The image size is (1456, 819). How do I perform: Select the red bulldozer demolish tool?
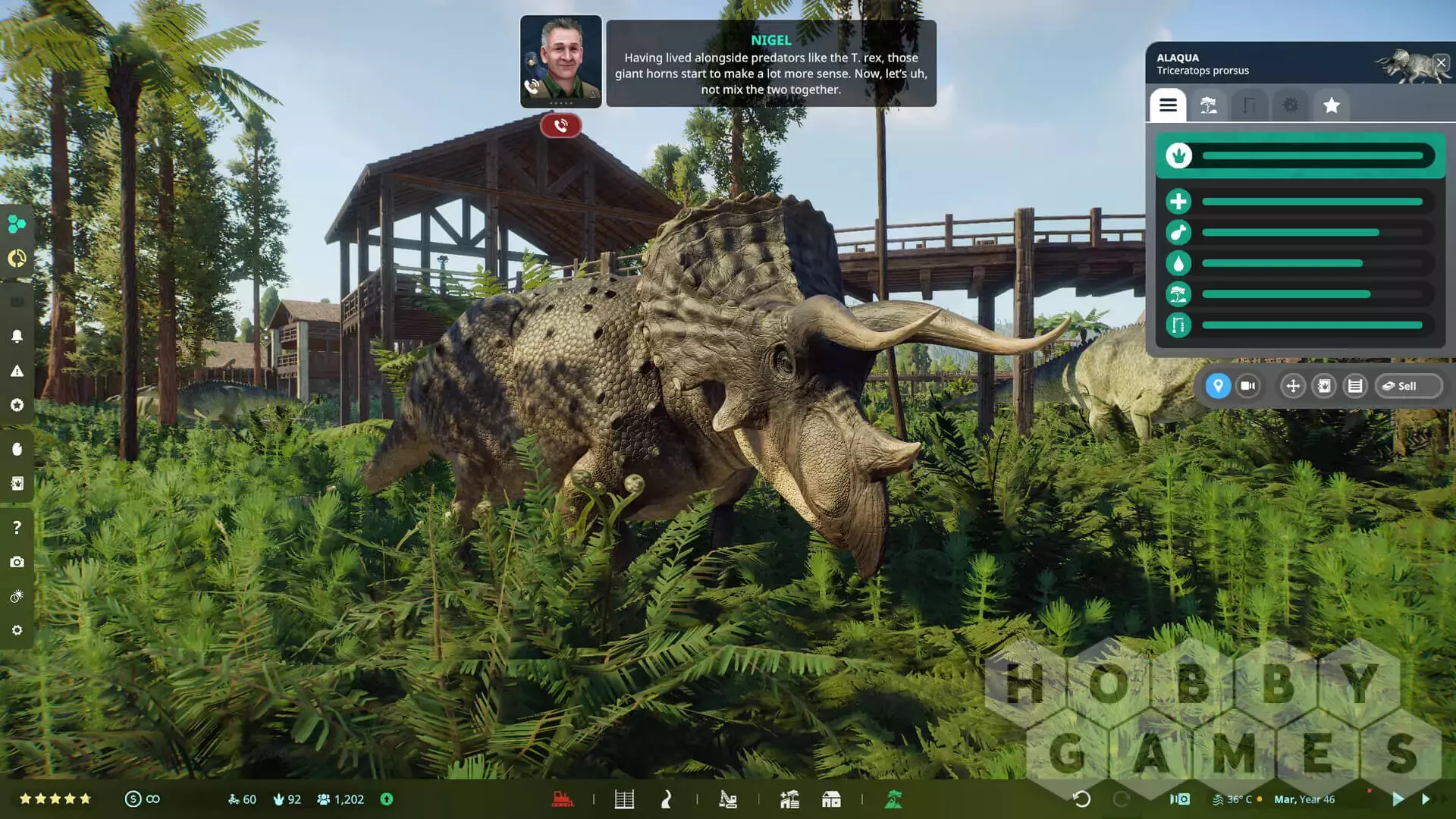pyautogui.click(x=562, y=799)
